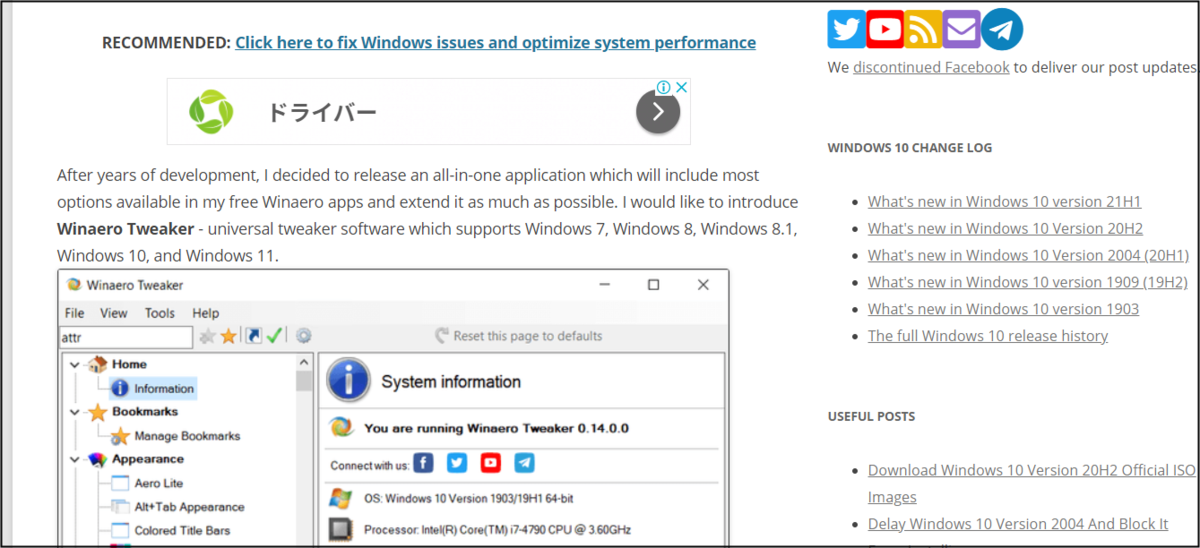Click the gold star bookmark icon
This screenshot has width=1200, height=548.
click(229, 337)
